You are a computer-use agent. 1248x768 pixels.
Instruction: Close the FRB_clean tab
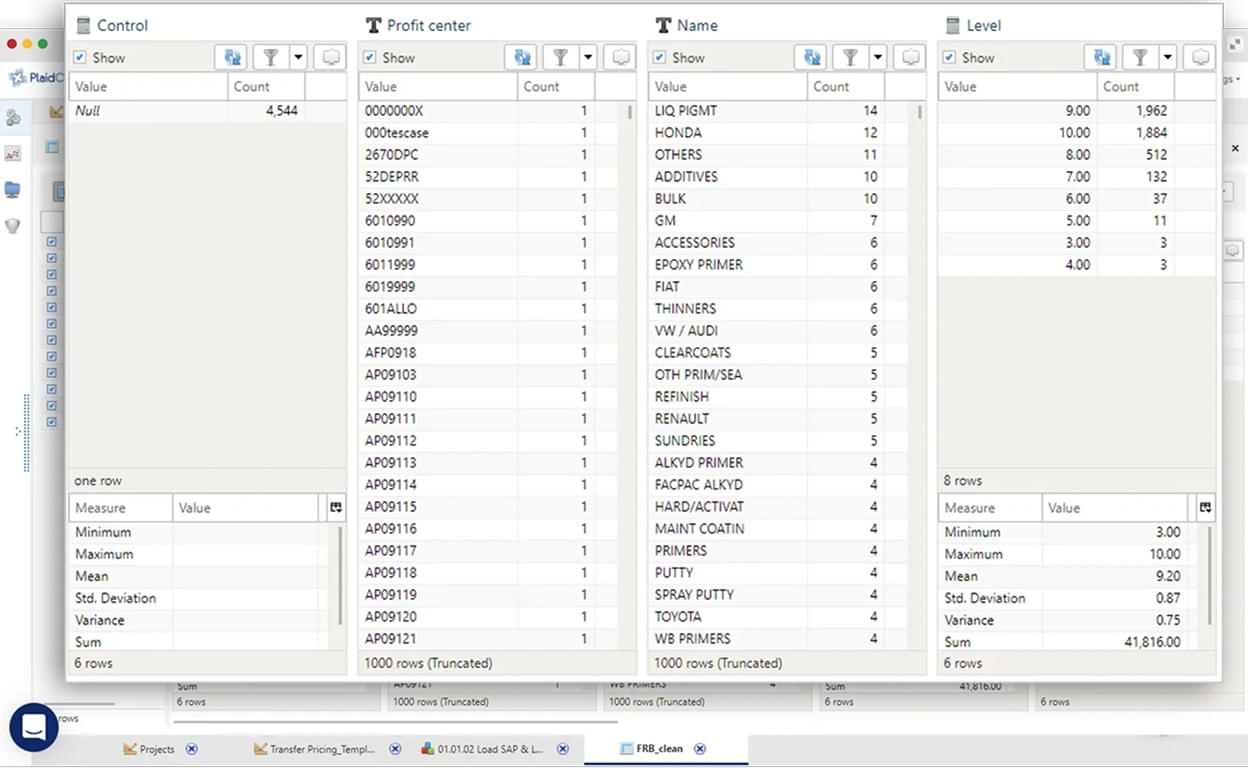700,749
